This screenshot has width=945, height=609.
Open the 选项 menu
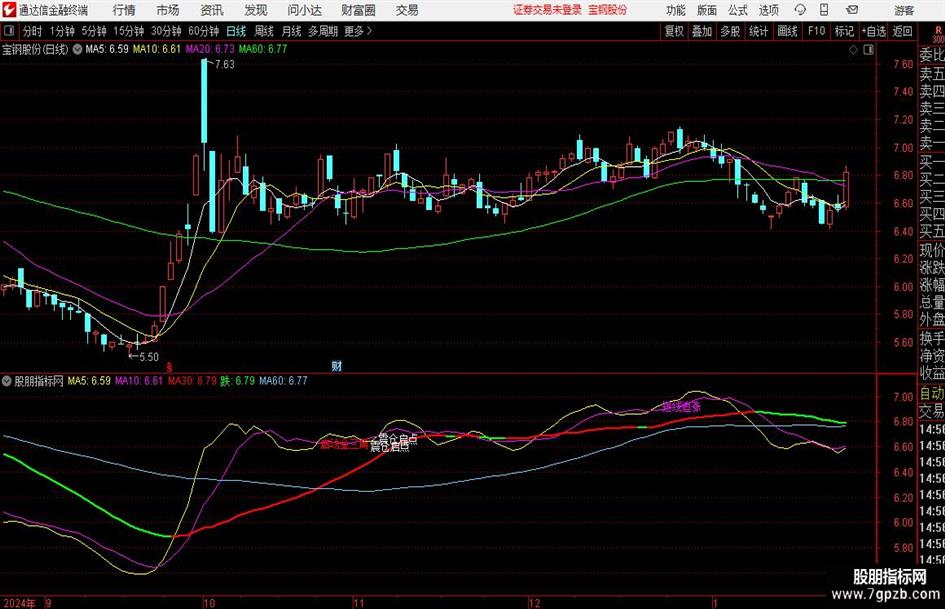click(x=768, y=10)
